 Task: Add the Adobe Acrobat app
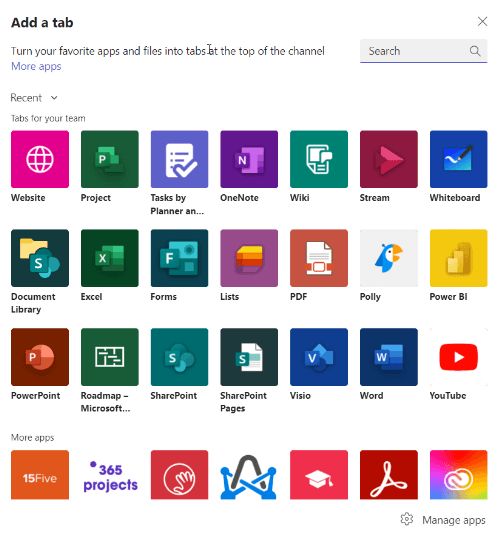(x=389, y=475)
